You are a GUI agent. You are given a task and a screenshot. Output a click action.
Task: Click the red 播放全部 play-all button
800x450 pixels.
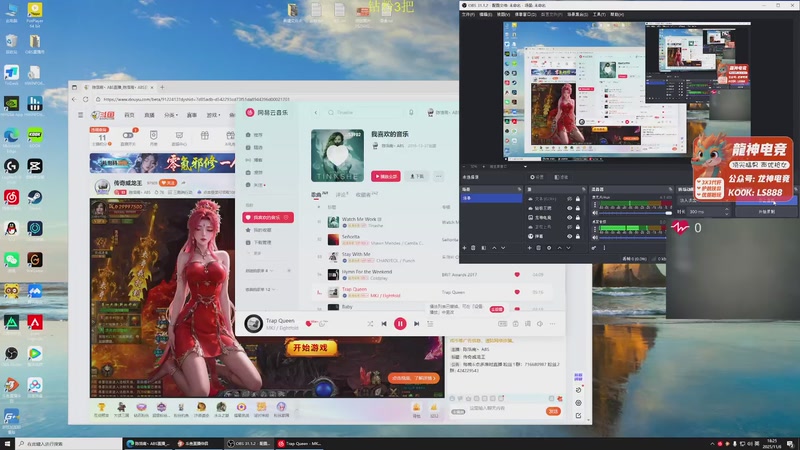click(x=386, y=176)
